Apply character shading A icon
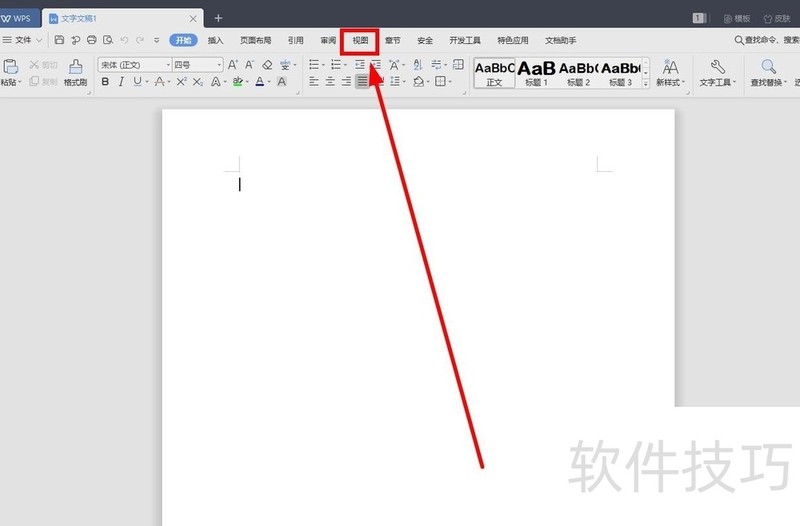This screenshot has width=800, height=526. click(282, 82)
